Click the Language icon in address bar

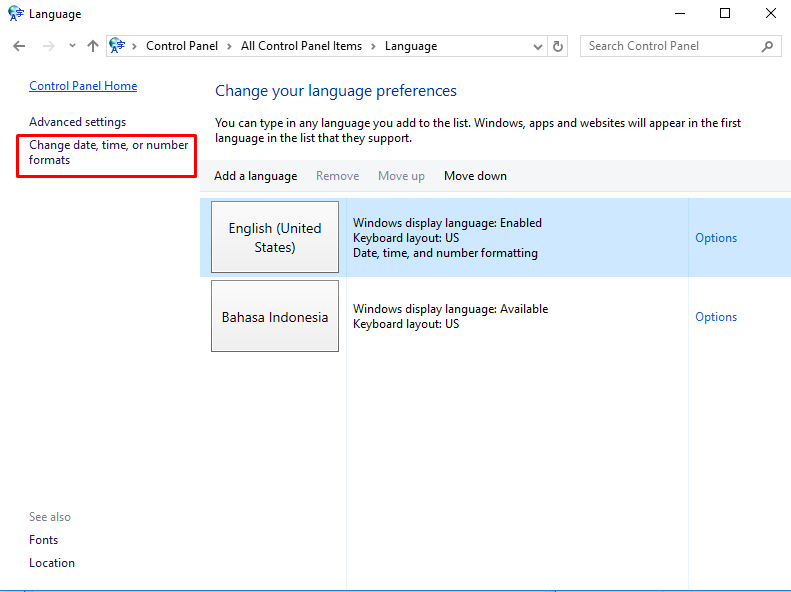[117, 46]
